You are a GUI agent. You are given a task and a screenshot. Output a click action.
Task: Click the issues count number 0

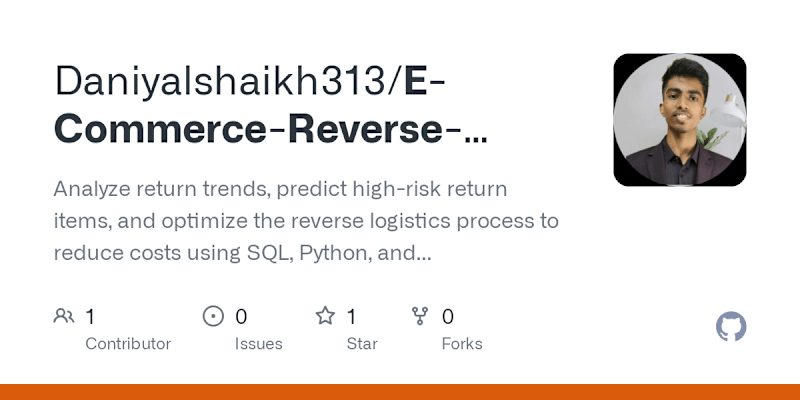tap(241, 317)
